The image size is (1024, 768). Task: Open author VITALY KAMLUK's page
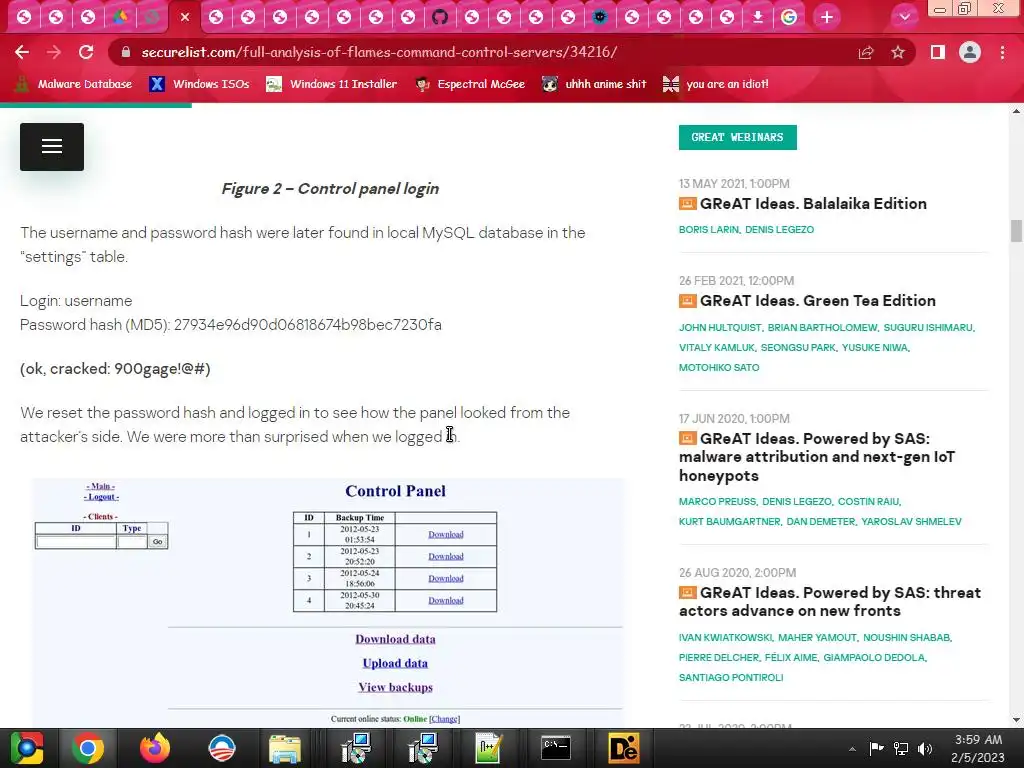tap(716, 348)
